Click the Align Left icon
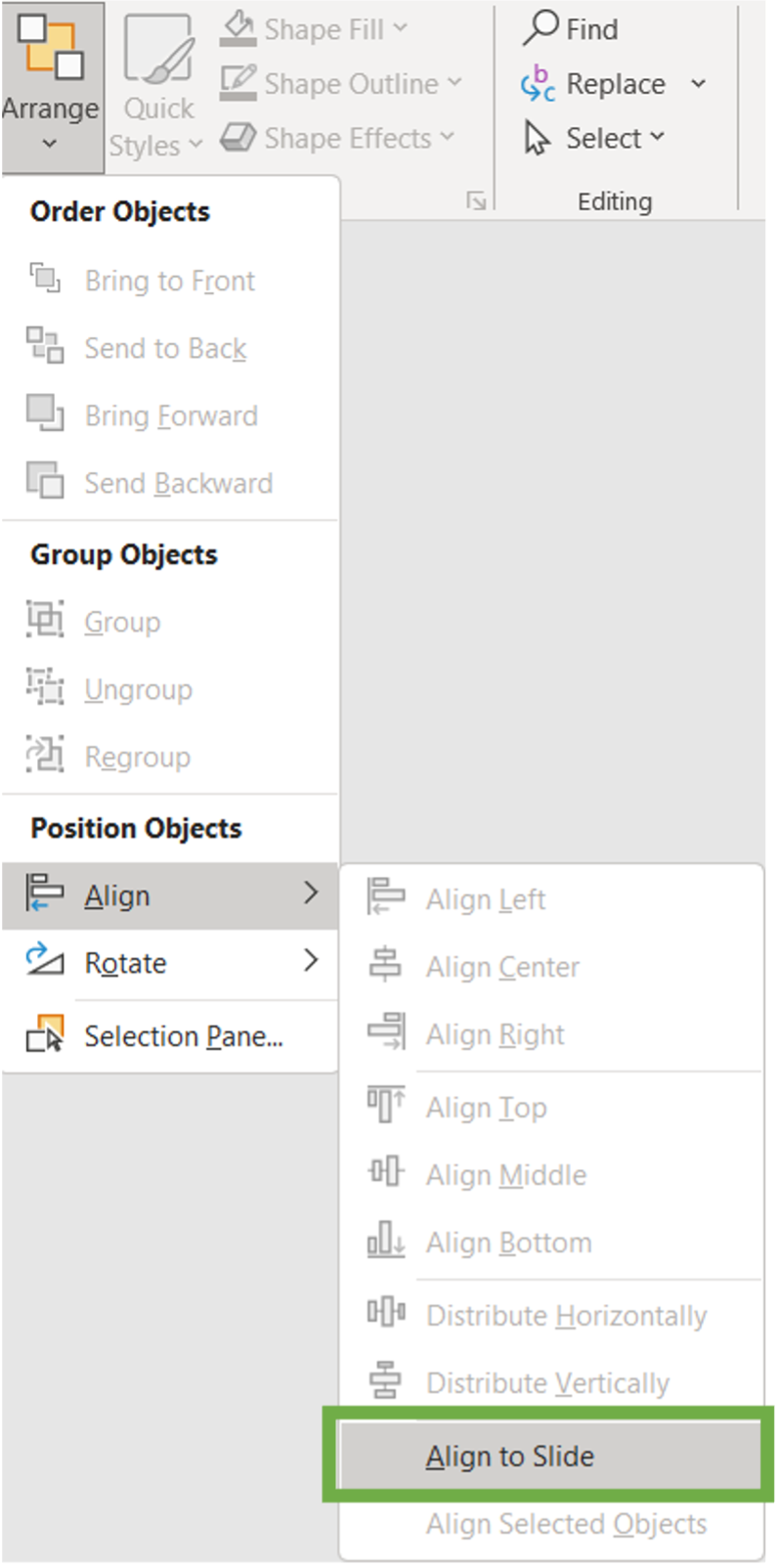 (385, 896)
